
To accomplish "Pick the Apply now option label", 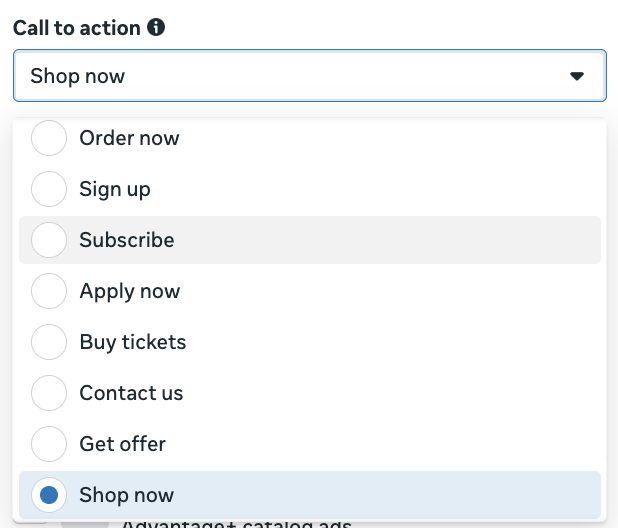I will pyautogui.click(x=130, y=292).
